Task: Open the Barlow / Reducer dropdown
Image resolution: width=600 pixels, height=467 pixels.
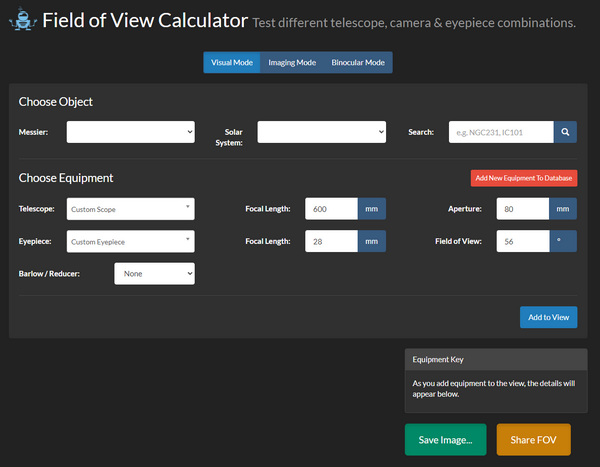Action: [154, 273]
